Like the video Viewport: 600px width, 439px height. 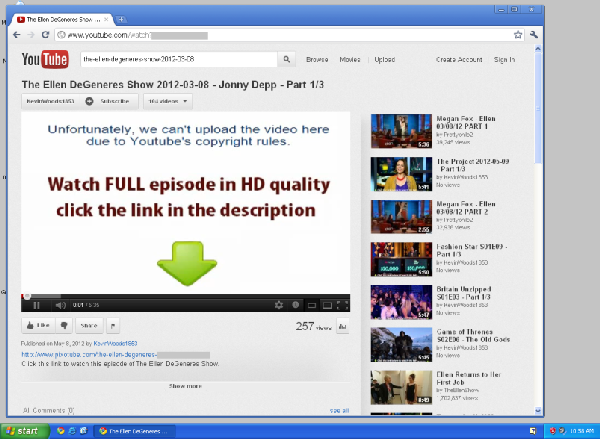coord(38,325)
